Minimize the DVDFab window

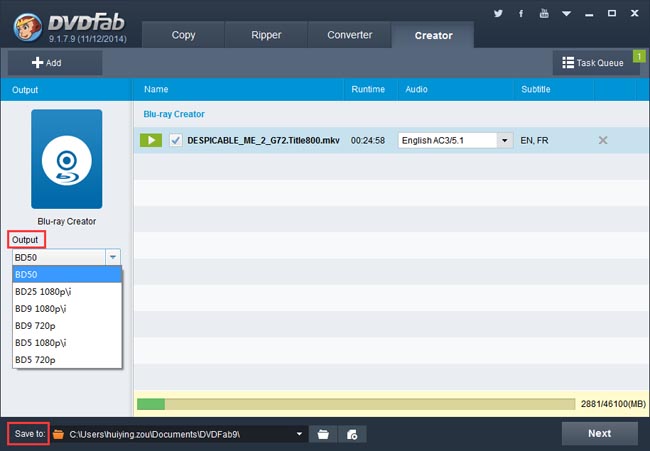(x=589, y=14)
